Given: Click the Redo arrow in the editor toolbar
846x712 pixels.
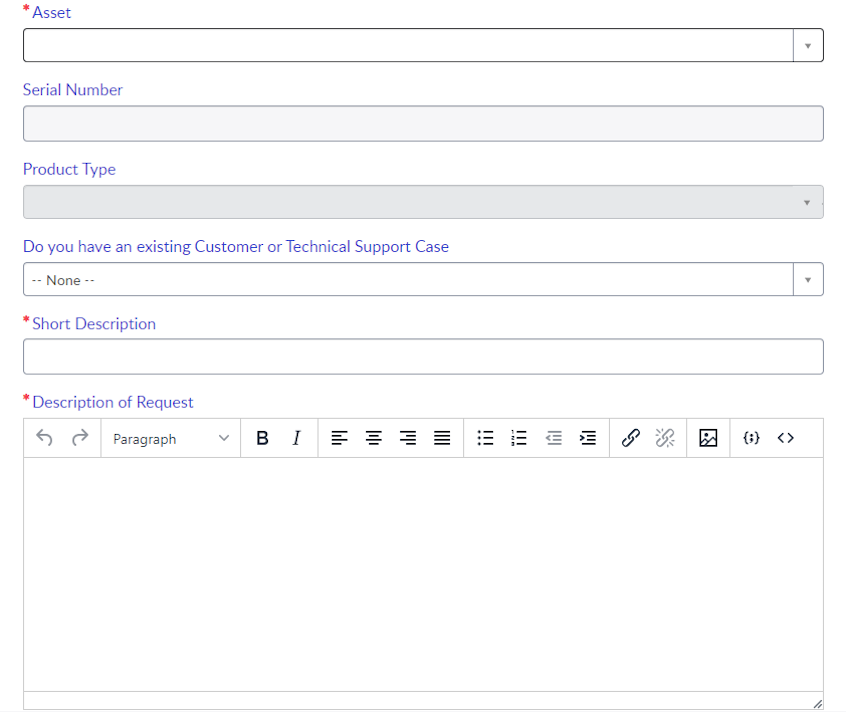Looking at the screenshot, I should 79,437.
